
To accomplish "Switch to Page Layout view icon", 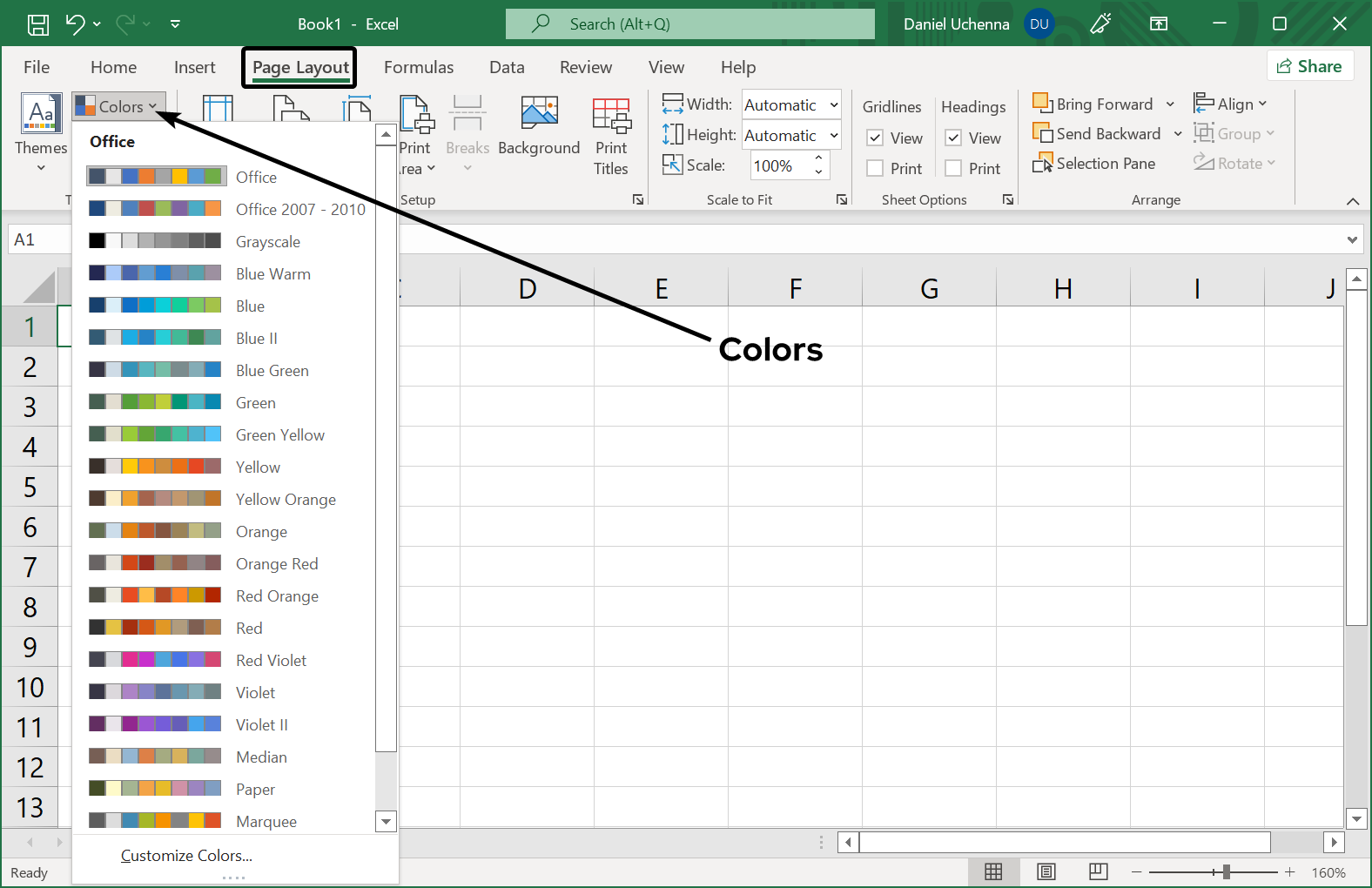I will (x=1046, y=871).
